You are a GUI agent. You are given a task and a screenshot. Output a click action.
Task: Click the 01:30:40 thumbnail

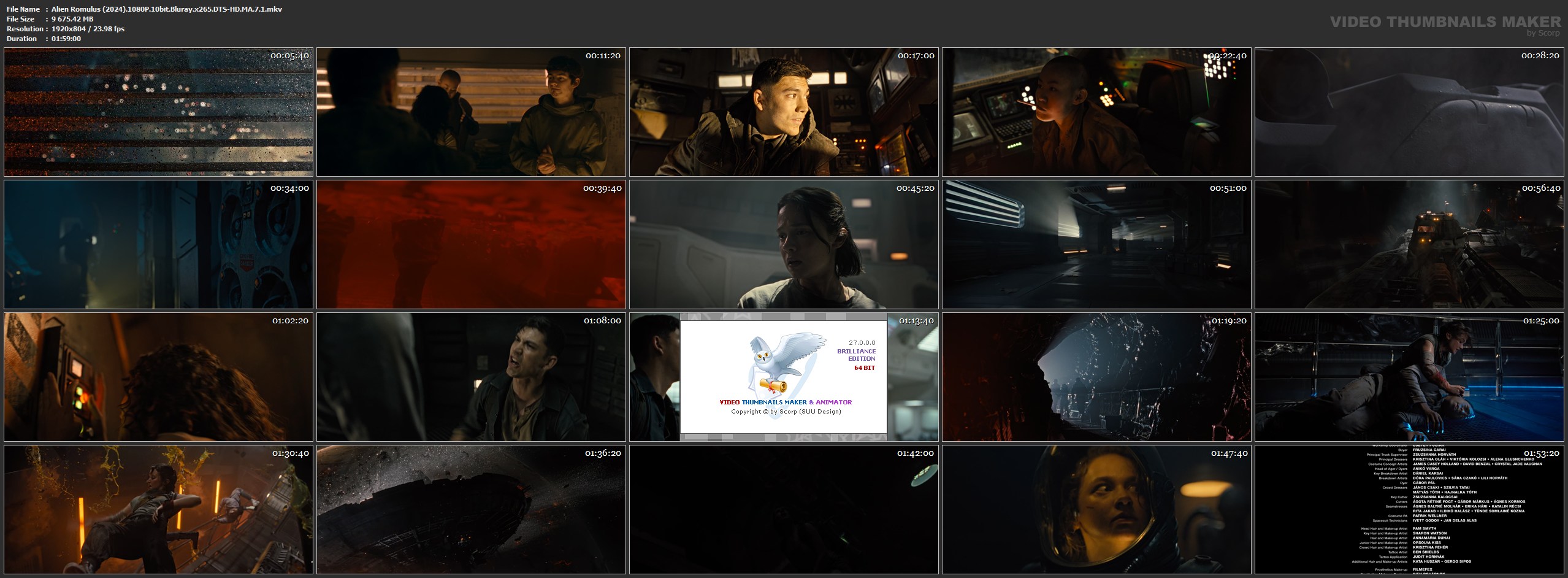(158, 509)
